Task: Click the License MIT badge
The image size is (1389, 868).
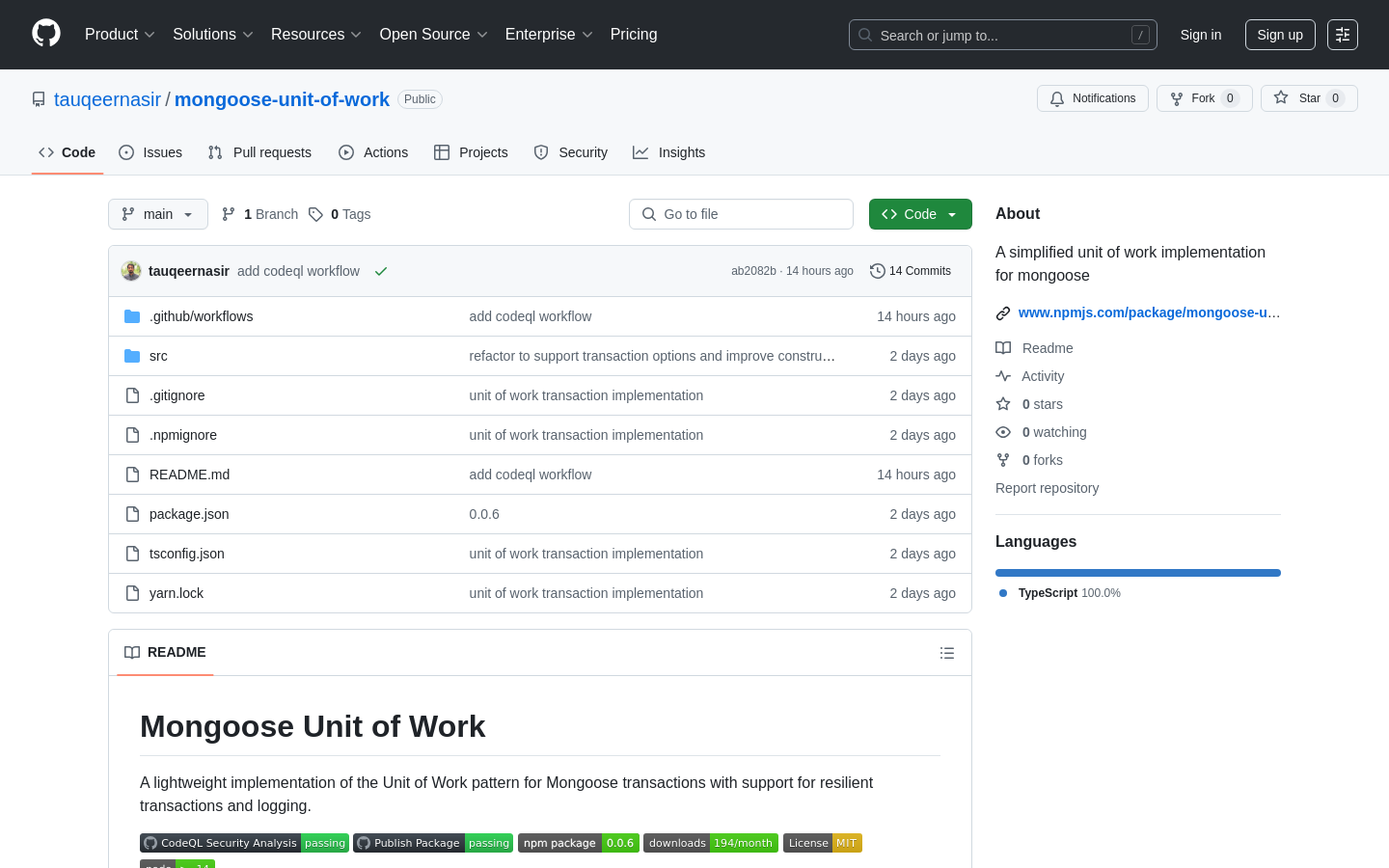Action: tap(823, 843)
